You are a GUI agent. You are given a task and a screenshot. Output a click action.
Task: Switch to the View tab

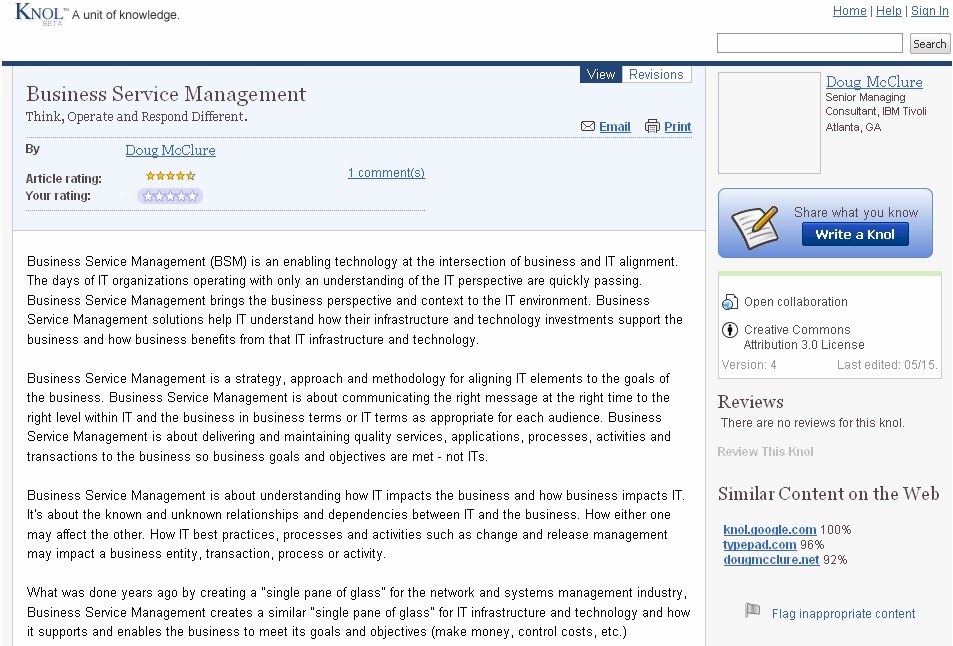point(600,74)
